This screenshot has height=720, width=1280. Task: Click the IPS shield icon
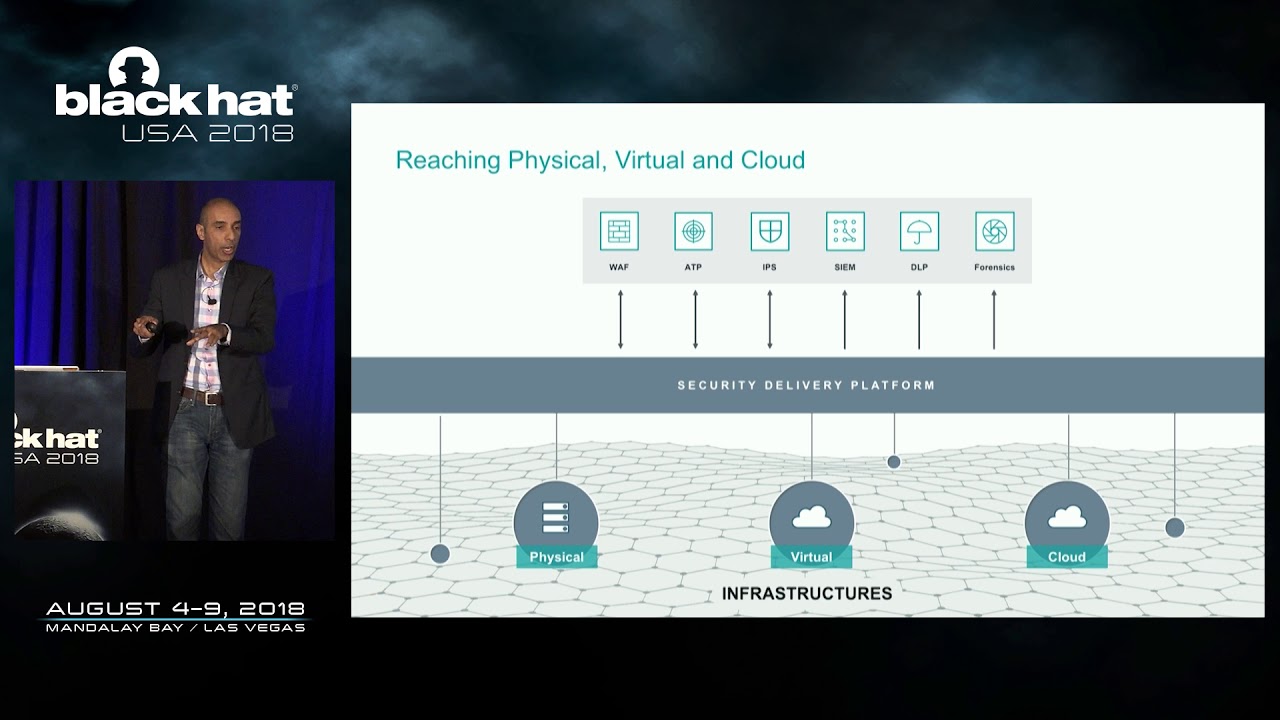770,231
